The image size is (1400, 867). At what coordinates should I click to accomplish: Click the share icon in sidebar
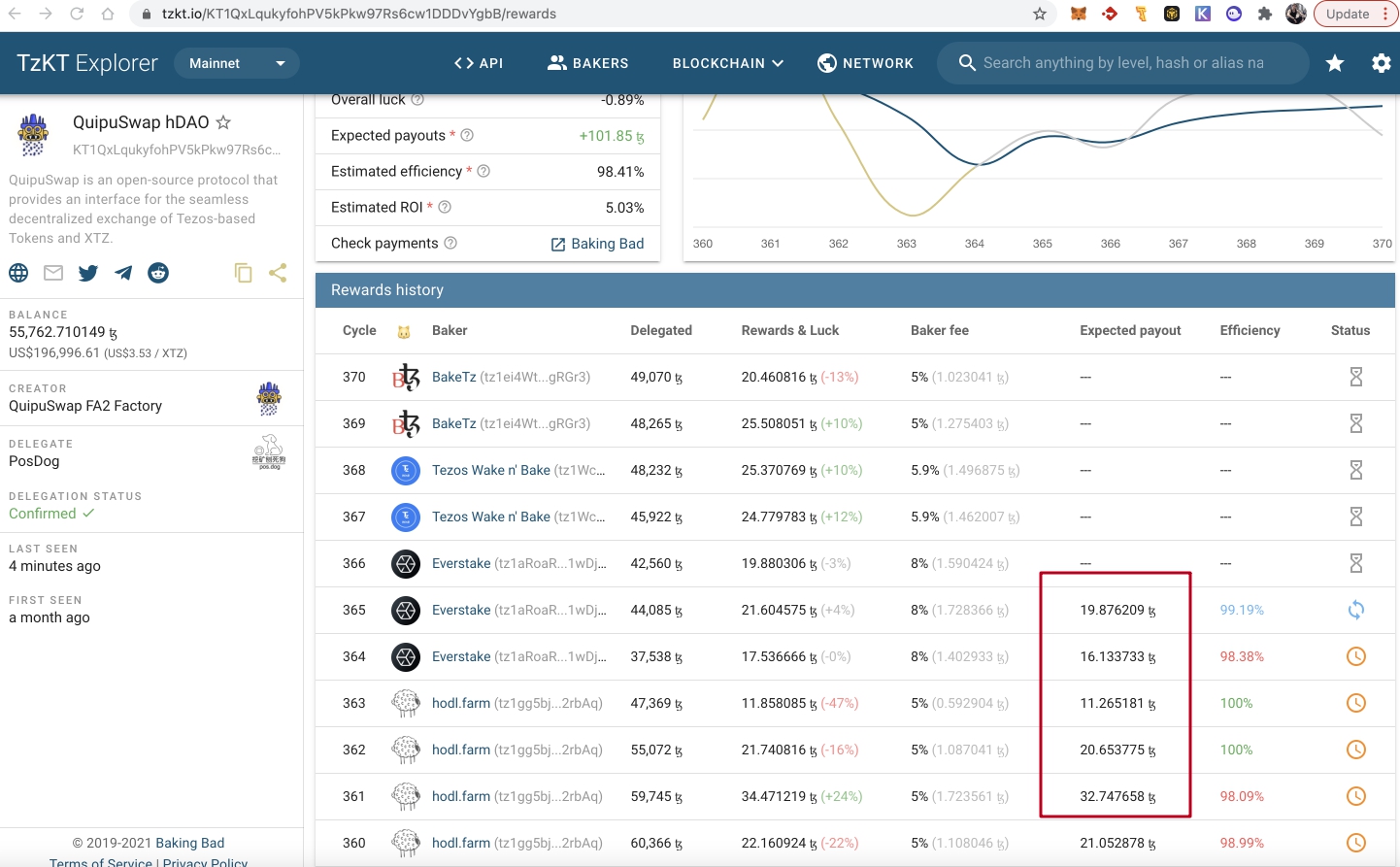tap(278, 273)
